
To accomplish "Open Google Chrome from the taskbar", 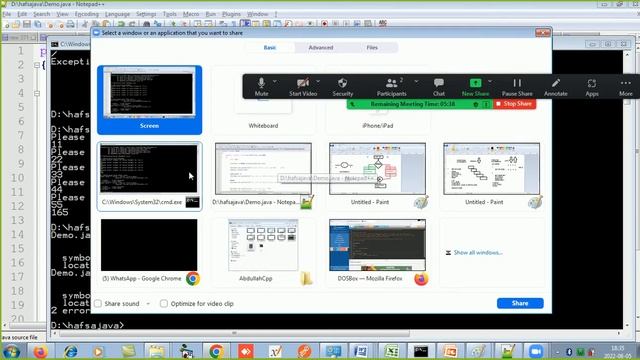I will coord(216,351).
